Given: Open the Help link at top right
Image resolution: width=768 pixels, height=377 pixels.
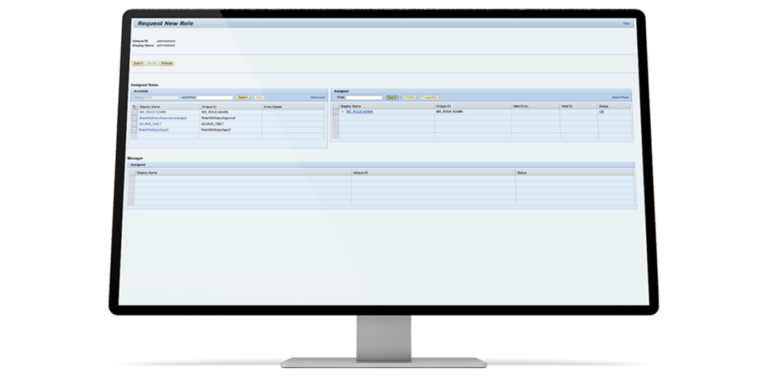Looking at the screenshot, I should click(626, 24).
